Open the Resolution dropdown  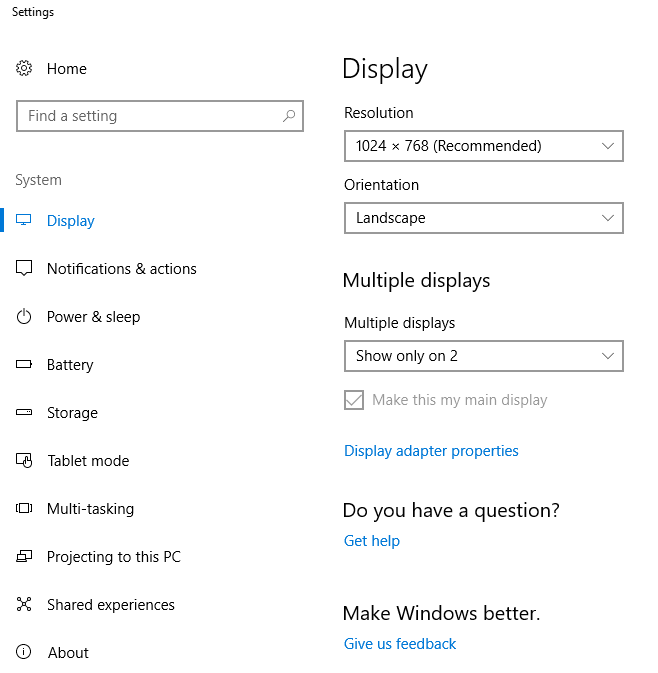point(484,146)
